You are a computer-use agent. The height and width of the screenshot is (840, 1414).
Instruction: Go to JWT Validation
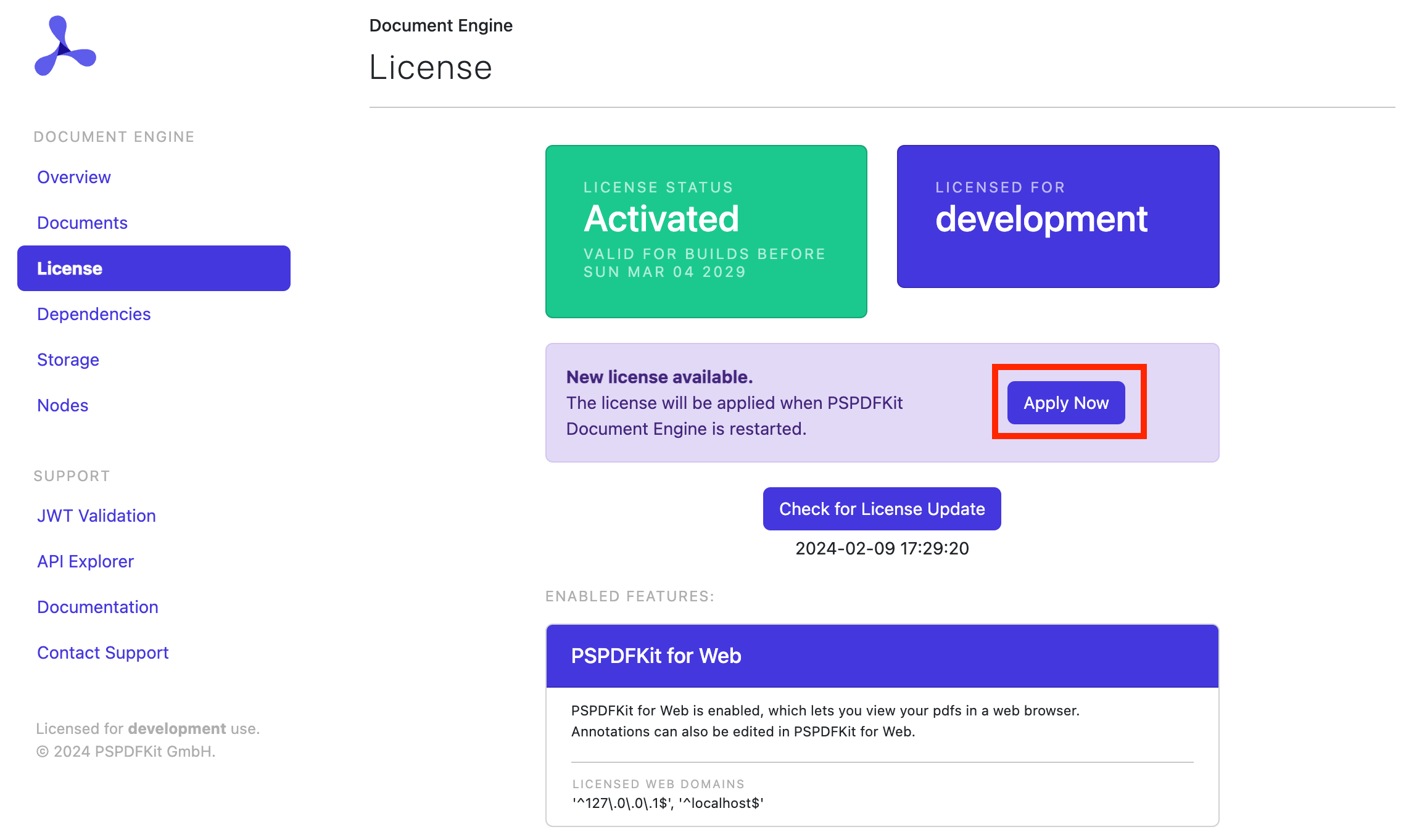point(96,516)
